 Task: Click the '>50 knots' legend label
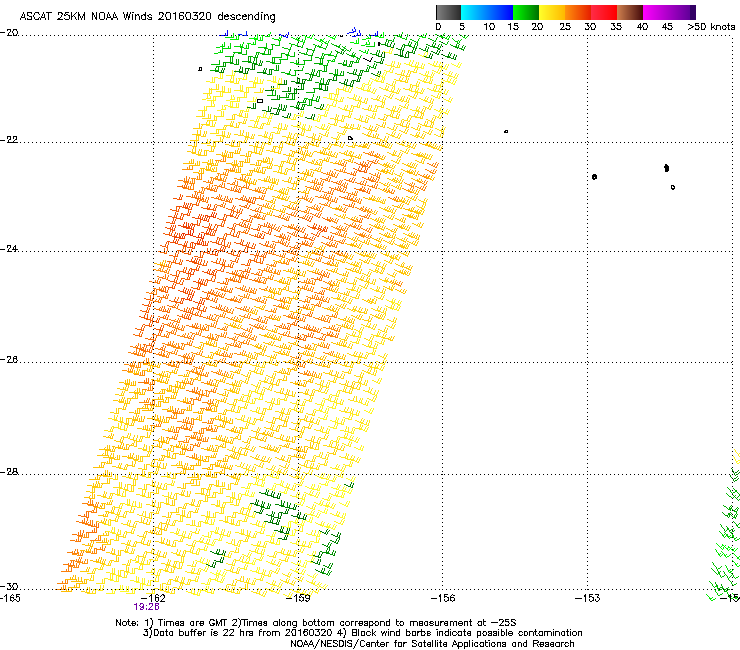click(x=711, y=27)
